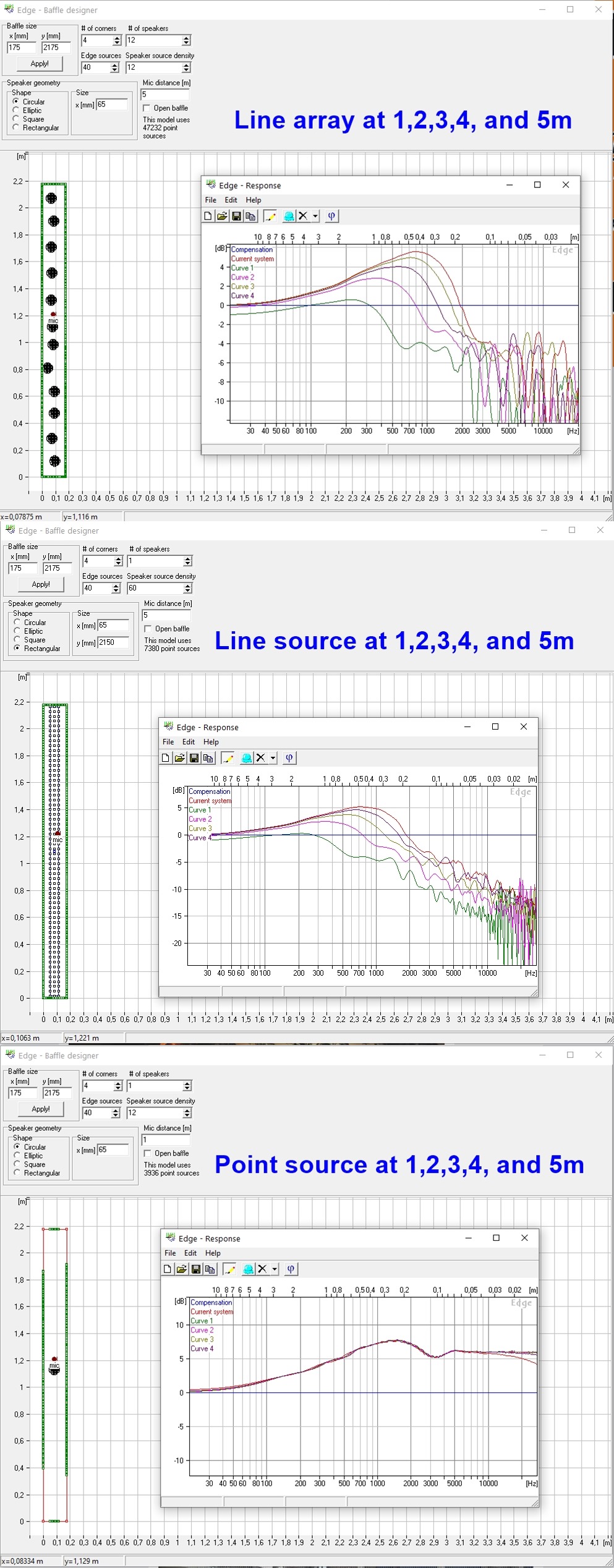Click Open folder icon in Line array Response window
Image resolution: width=614 pixels, height=1568 pixels.
(x=222, y=216)
